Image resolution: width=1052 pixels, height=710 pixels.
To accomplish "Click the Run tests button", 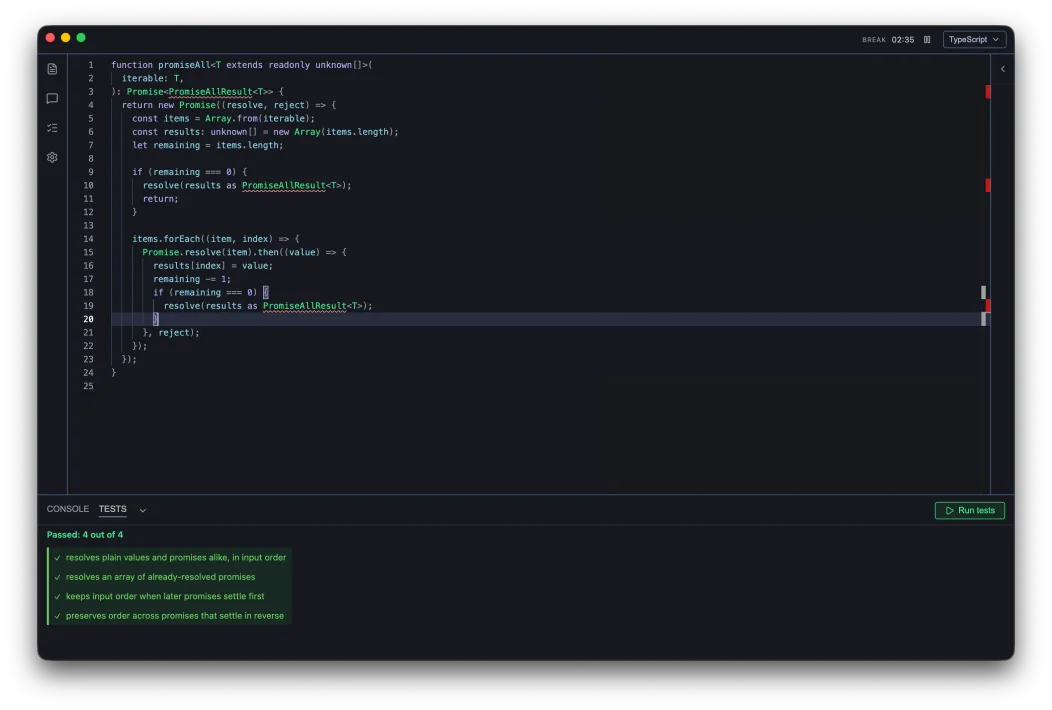I will (969, 510).
